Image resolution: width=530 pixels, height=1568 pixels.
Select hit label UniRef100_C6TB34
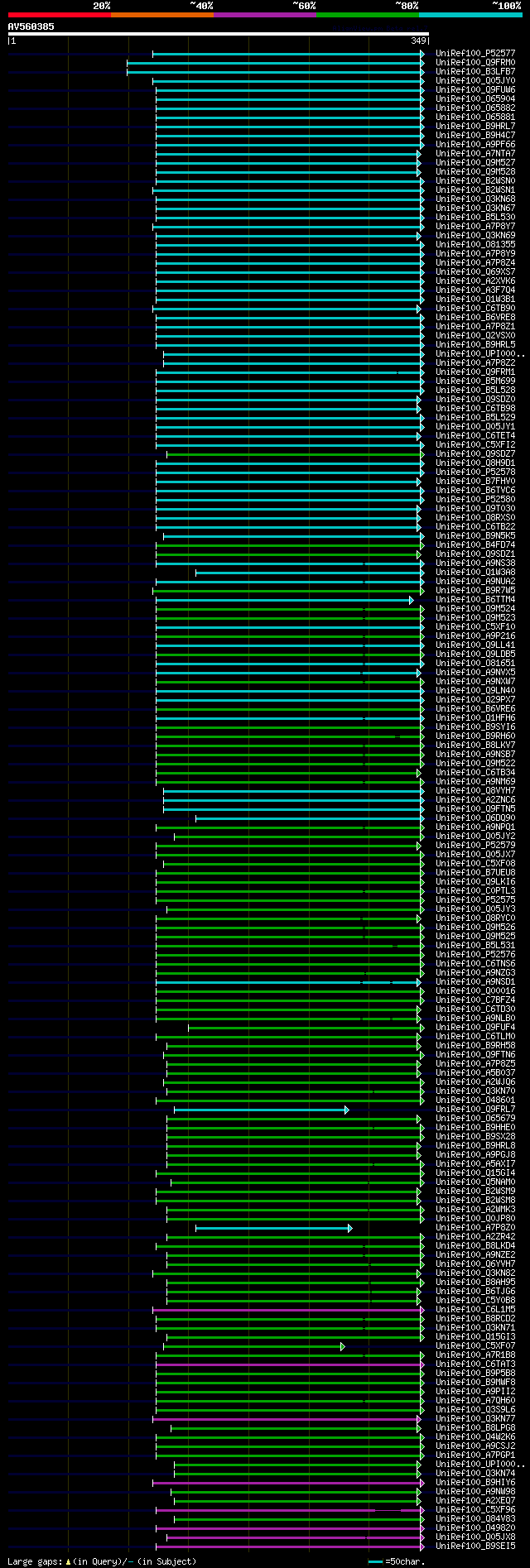pos(475,772)
